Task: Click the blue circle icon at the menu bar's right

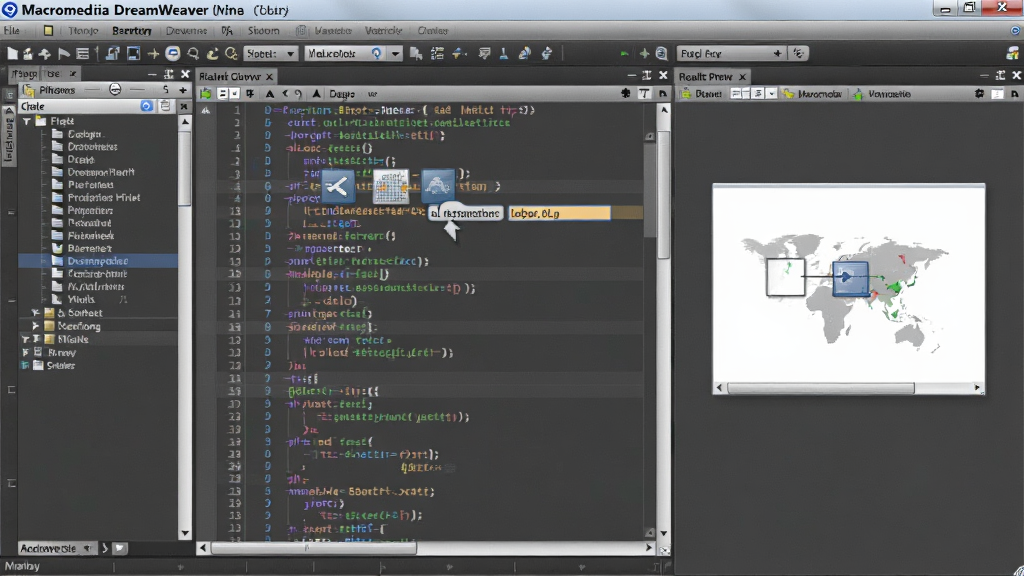Action: point(1016,31)
